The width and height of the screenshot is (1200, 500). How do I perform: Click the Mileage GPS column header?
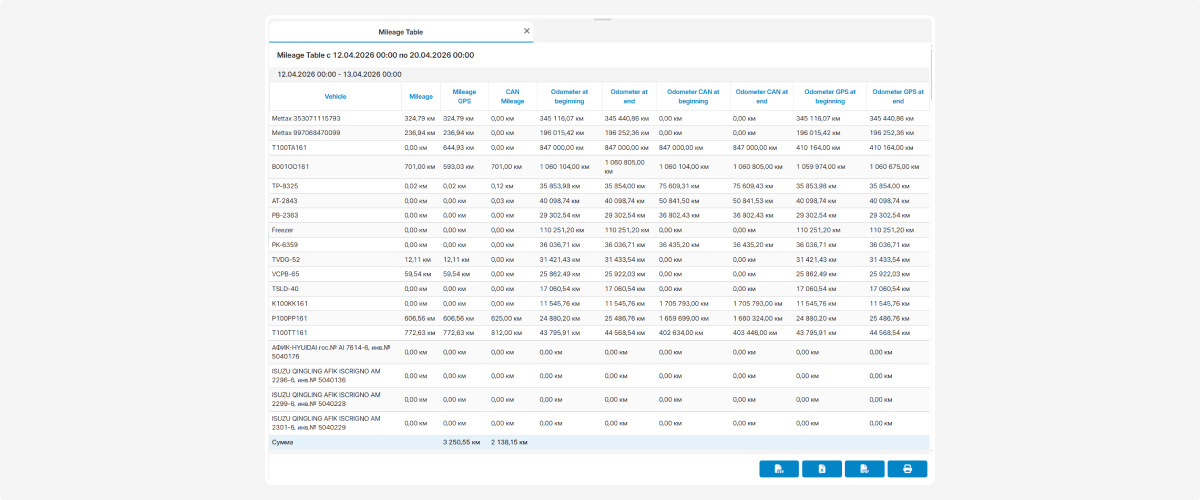(464, 97)
